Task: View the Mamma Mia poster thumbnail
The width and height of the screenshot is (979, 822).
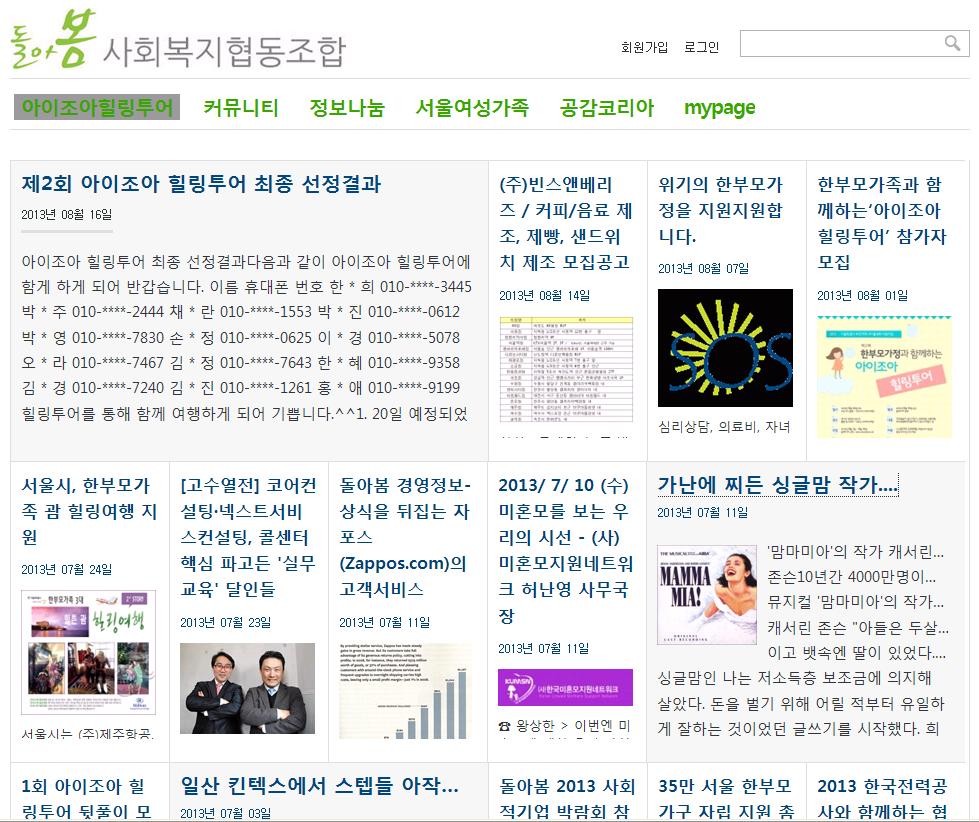Action: click(x=707, y=595)
